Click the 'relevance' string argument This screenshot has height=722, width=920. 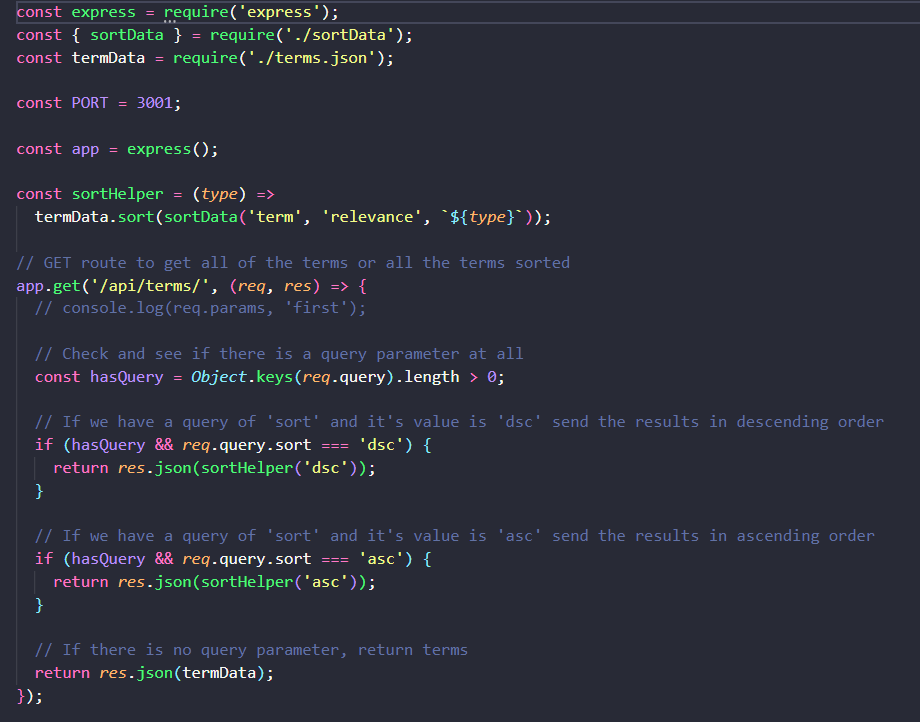[371, 217]
